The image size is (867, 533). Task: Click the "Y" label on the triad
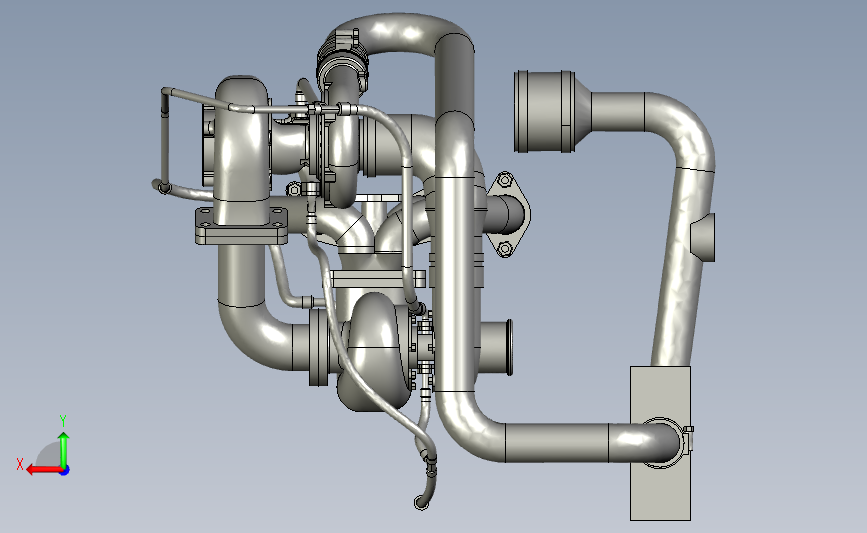click(x=63, y=421)
